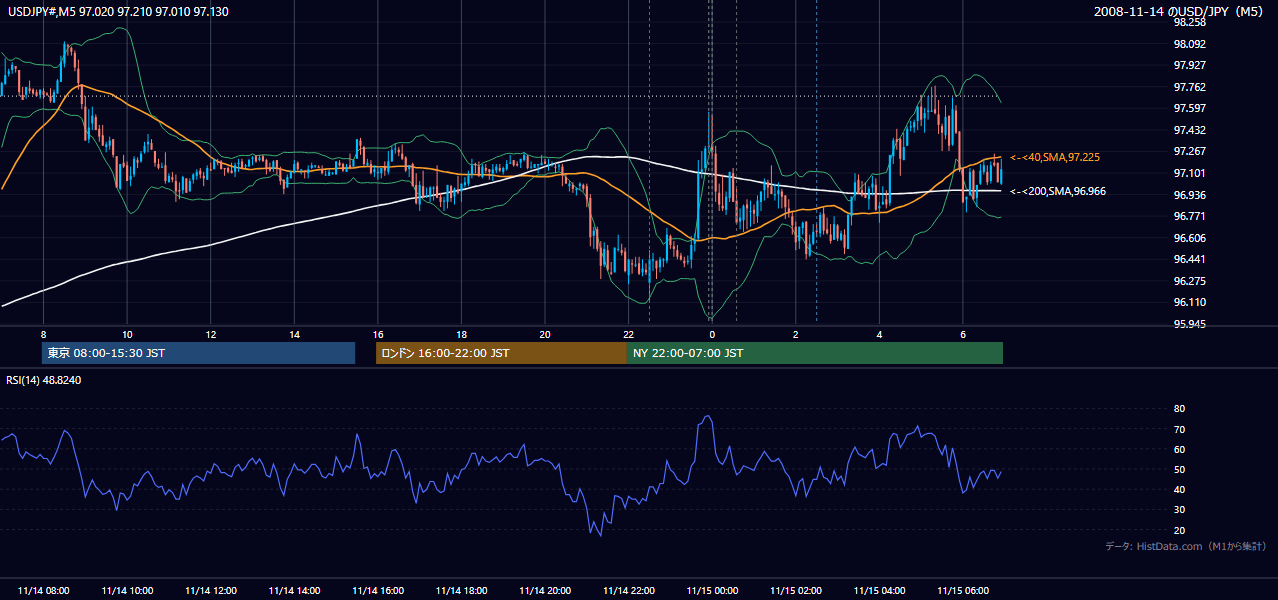Click time label 11/14 22:00

[x=628, y=591]
